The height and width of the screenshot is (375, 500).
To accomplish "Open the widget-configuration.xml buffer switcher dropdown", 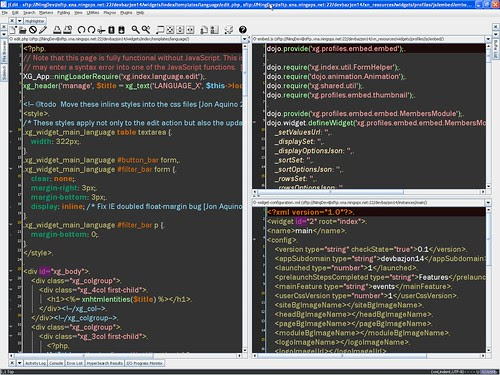I will pyautogui.click(x=488, y=202).
